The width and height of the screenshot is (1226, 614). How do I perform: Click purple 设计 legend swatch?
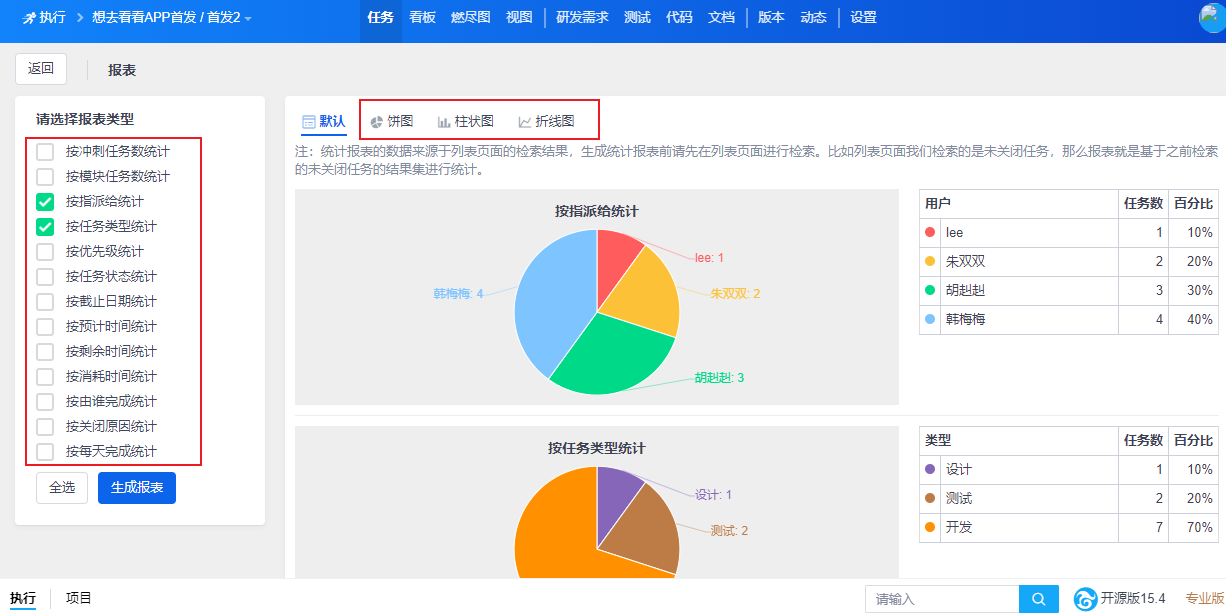pyautogui.click(x=930, y=469)
